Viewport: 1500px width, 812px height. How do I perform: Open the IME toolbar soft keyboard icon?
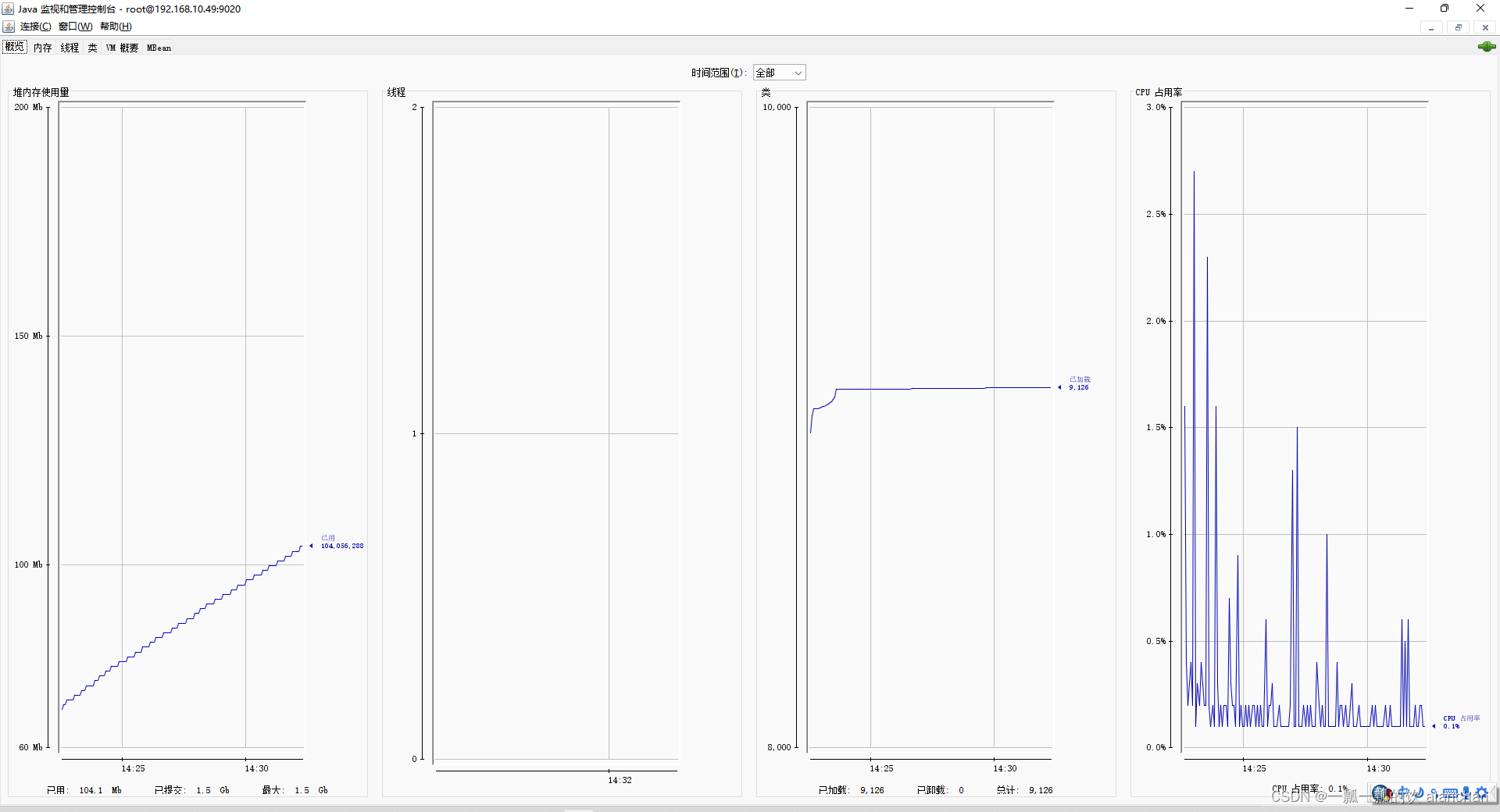pos(1450,793)
